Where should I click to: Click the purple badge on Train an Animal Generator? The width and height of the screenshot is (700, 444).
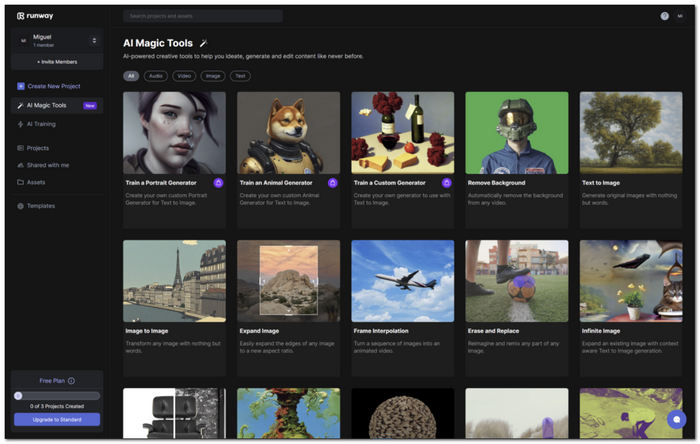click(333, 183)
